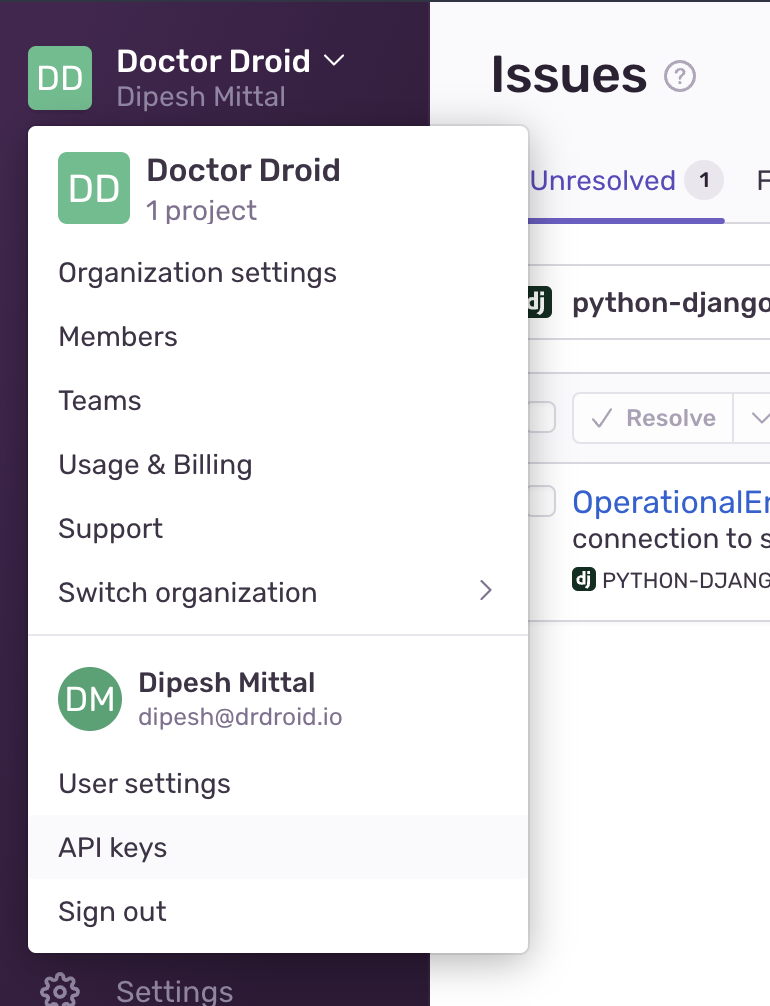Choose Switch organization
The width and height of the screenshot is (770, 1006).
[278, 592]
